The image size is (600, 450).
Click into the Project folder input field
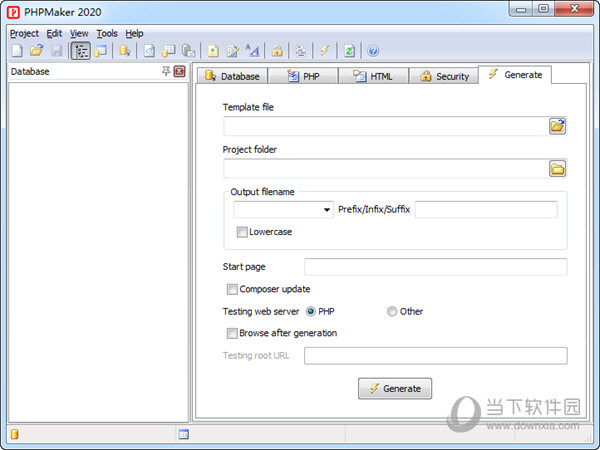[386, 168]
